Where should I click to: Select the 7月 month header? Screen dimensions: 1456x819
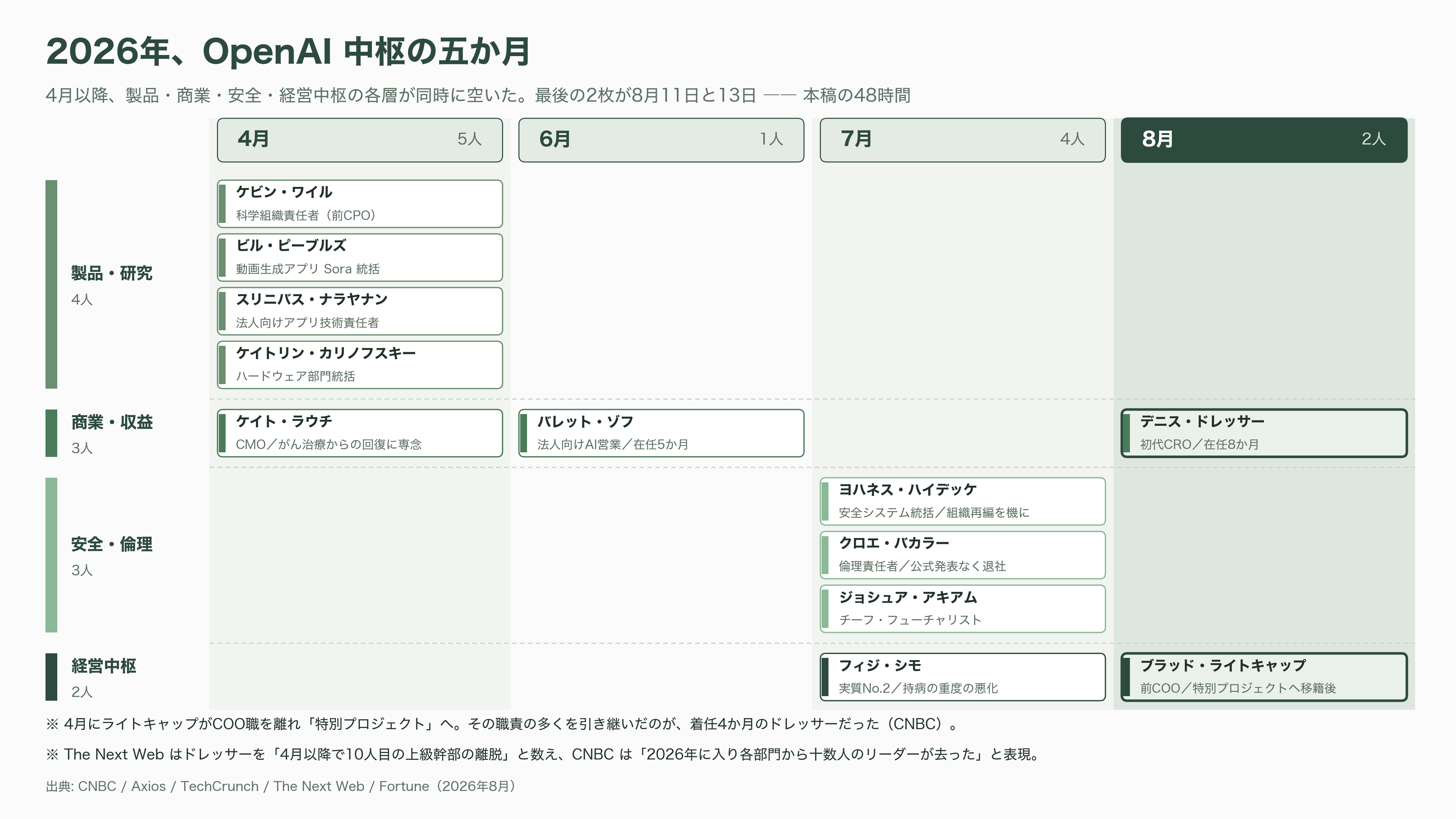tap(962, 140)
